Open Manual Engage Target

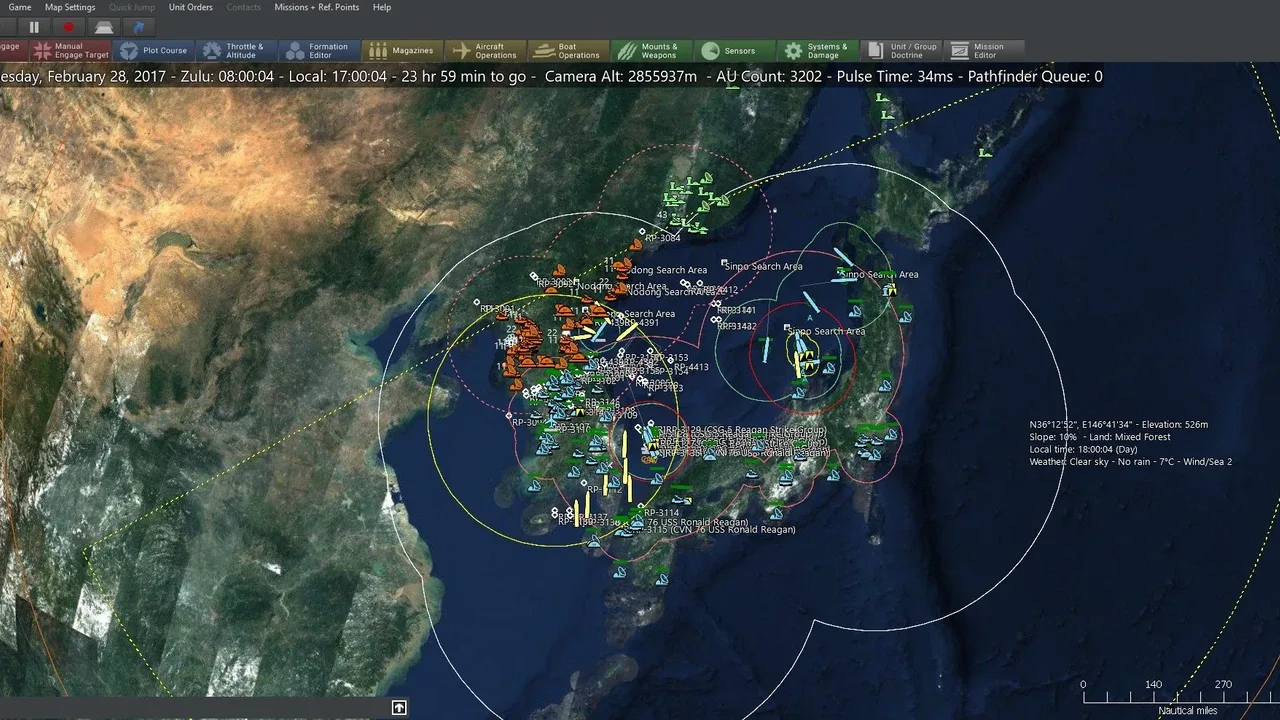[x=70, y=50]
